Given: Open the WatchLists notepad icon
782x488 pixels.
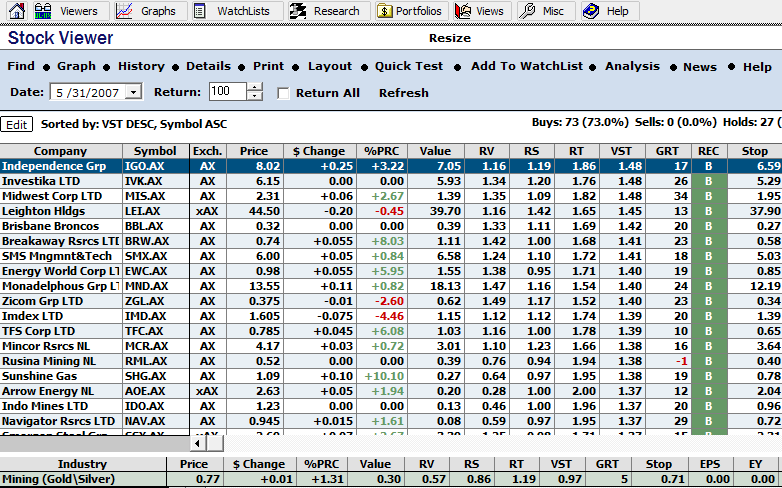Looking at the screenshot, I should tap(200, 11).
